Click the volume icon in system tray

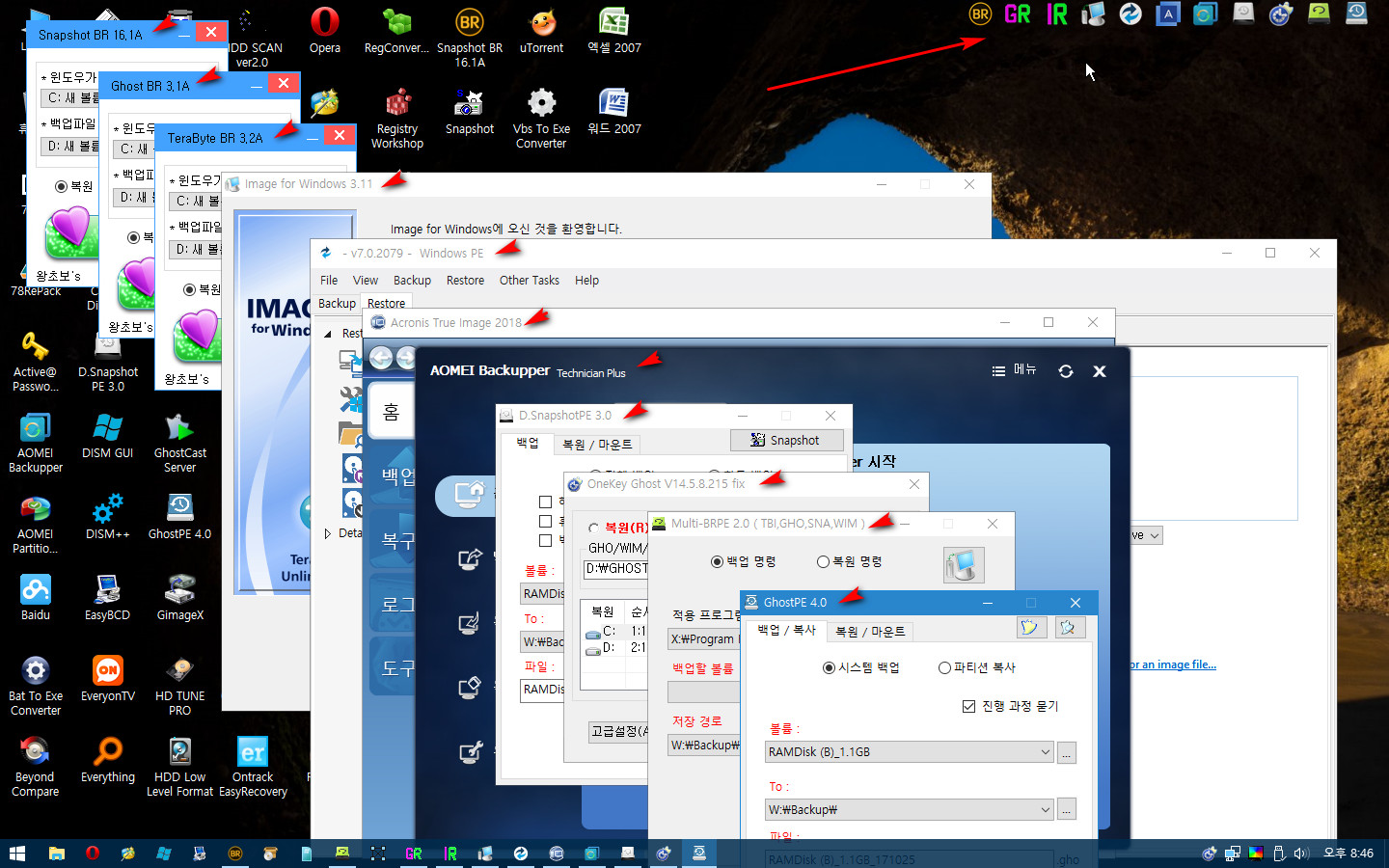1301,854
